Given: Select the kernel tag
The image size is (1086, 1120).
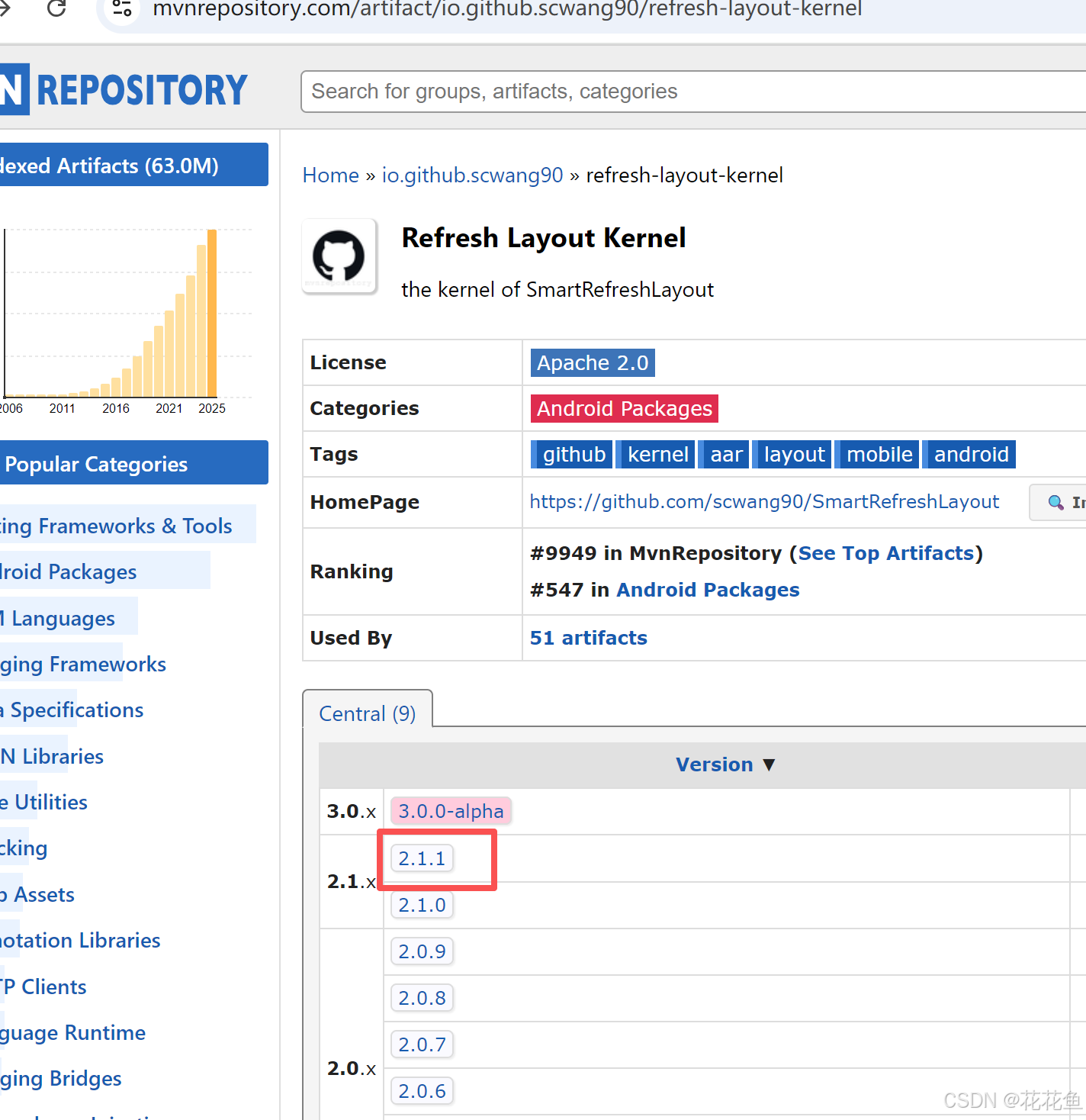Looking at the screenshot, I should click(657, 454).
